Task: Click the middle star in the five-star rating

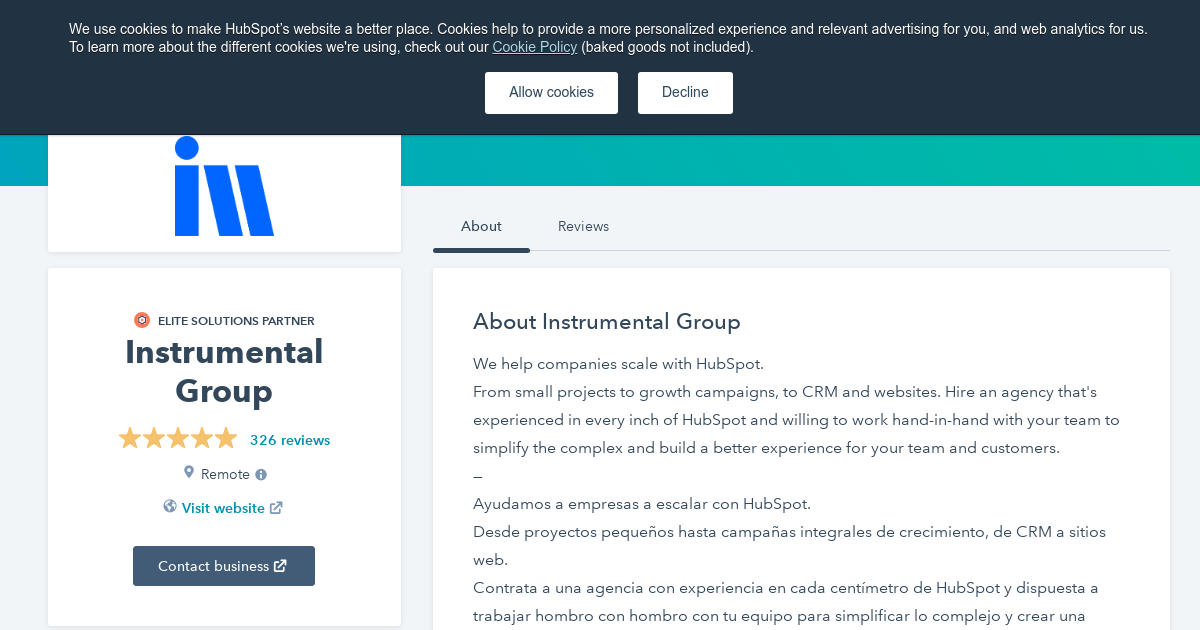Action: [178, 438]
